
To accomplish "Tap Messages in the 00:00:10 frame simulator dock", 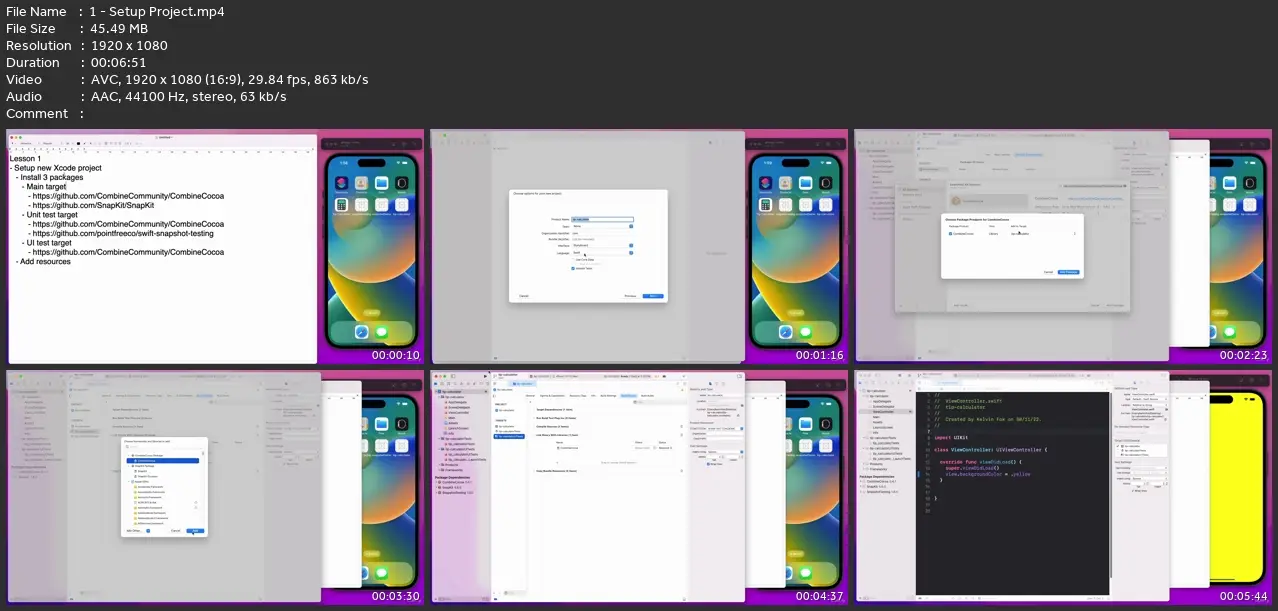I will click(381, 332).
